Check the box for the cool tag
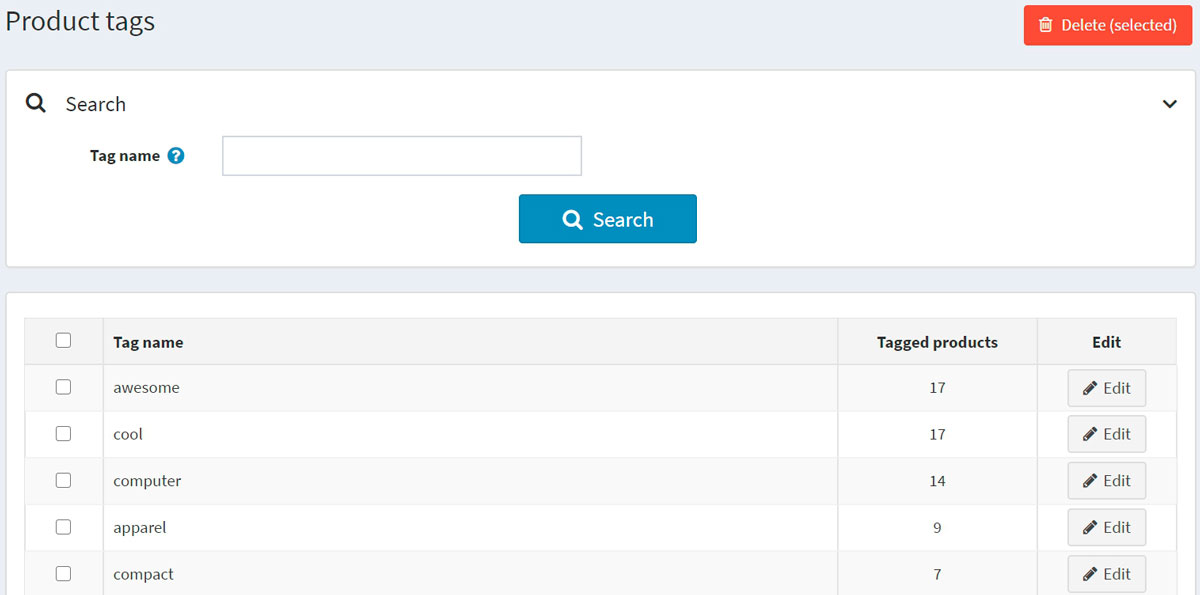Image resolution: width=1200 pixels, height=595 pixels. point(64,434)
